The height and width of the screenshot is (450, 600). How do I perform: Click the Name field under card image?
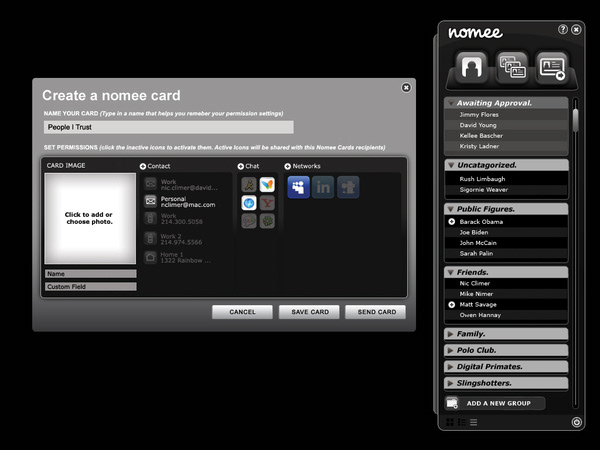(x=91, y=274)
